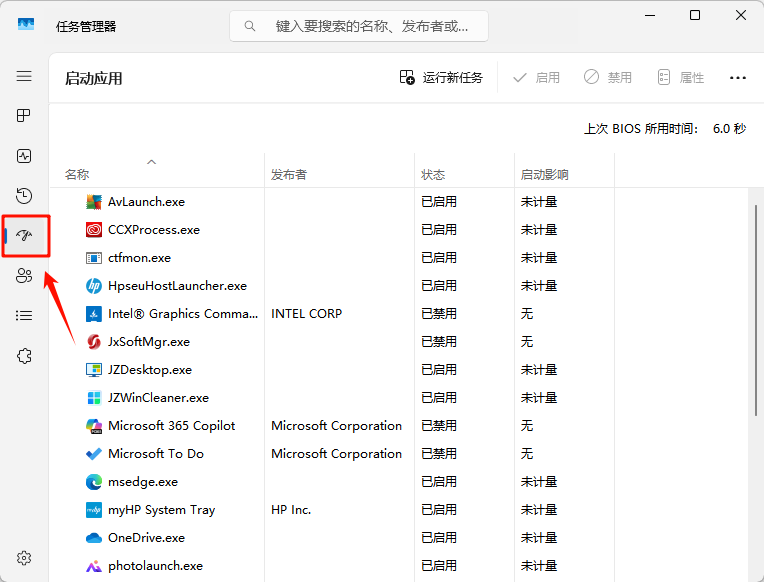Click the CCXProcess.exe Creative Cloud icon
Screen dimensions: 764x582
[x=94, y=230]
